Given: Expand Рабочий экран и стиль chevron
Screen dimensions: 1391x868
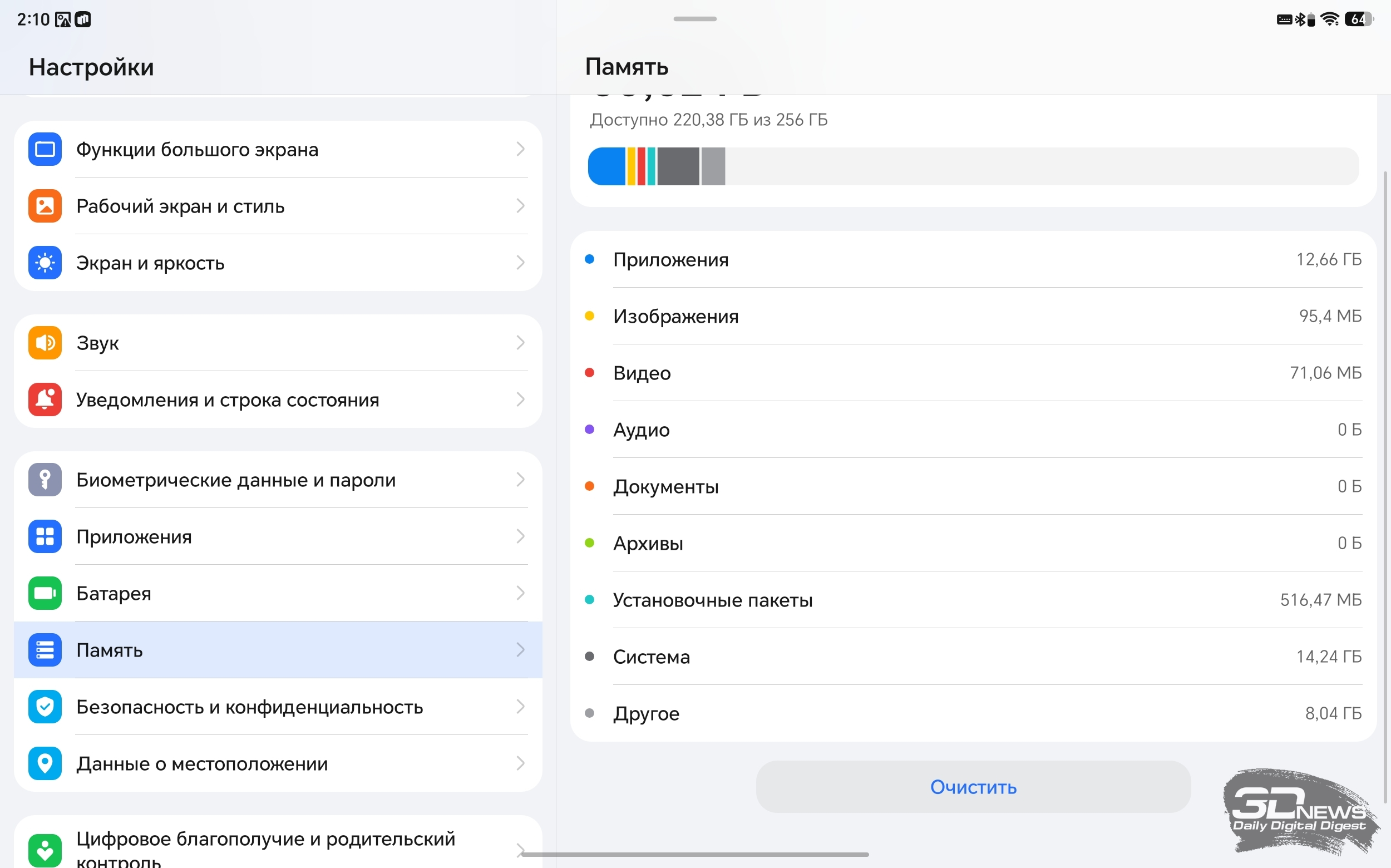Looking at the screenshot, I should click(x=520, y=206).
